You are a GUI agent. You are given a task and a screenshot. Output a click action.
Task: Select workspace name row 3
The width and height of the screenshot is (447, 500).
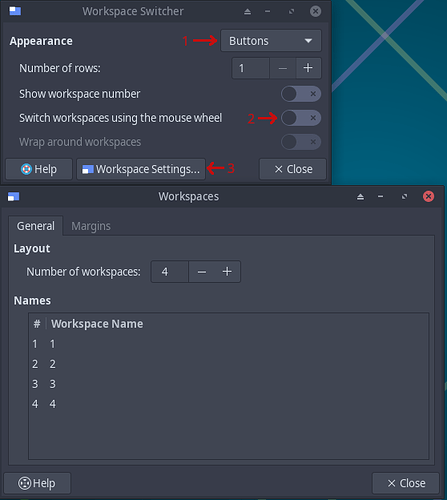228,384
